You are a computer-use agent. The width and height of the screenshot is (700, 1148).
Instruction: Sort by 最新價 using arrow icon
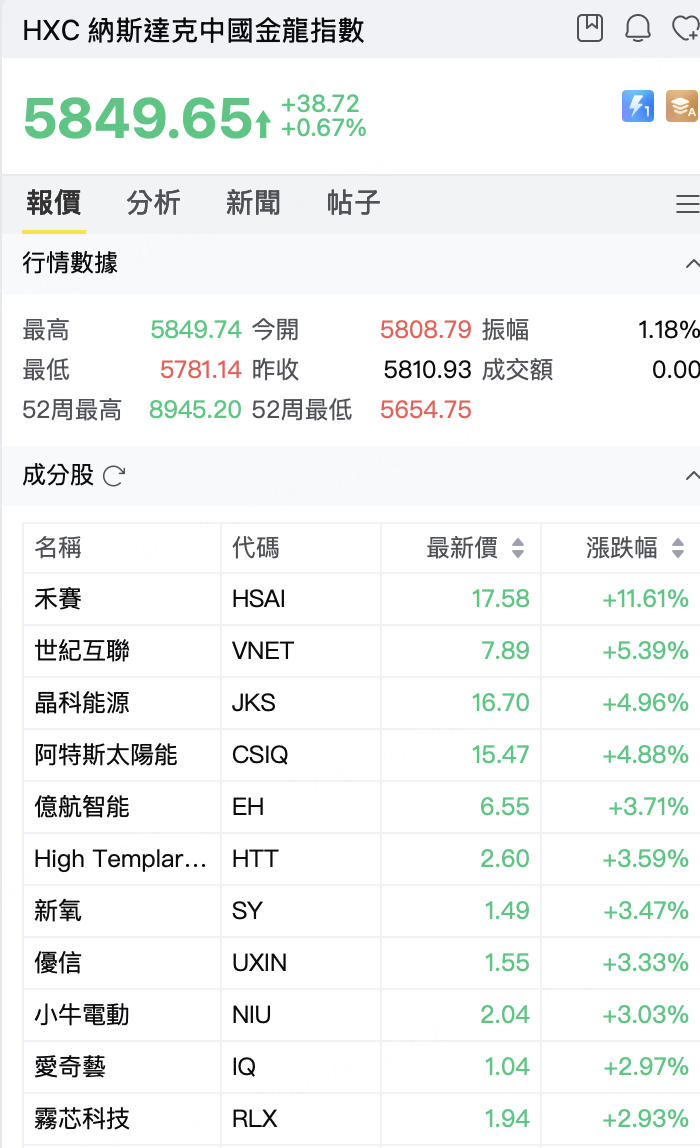[518, 548]
